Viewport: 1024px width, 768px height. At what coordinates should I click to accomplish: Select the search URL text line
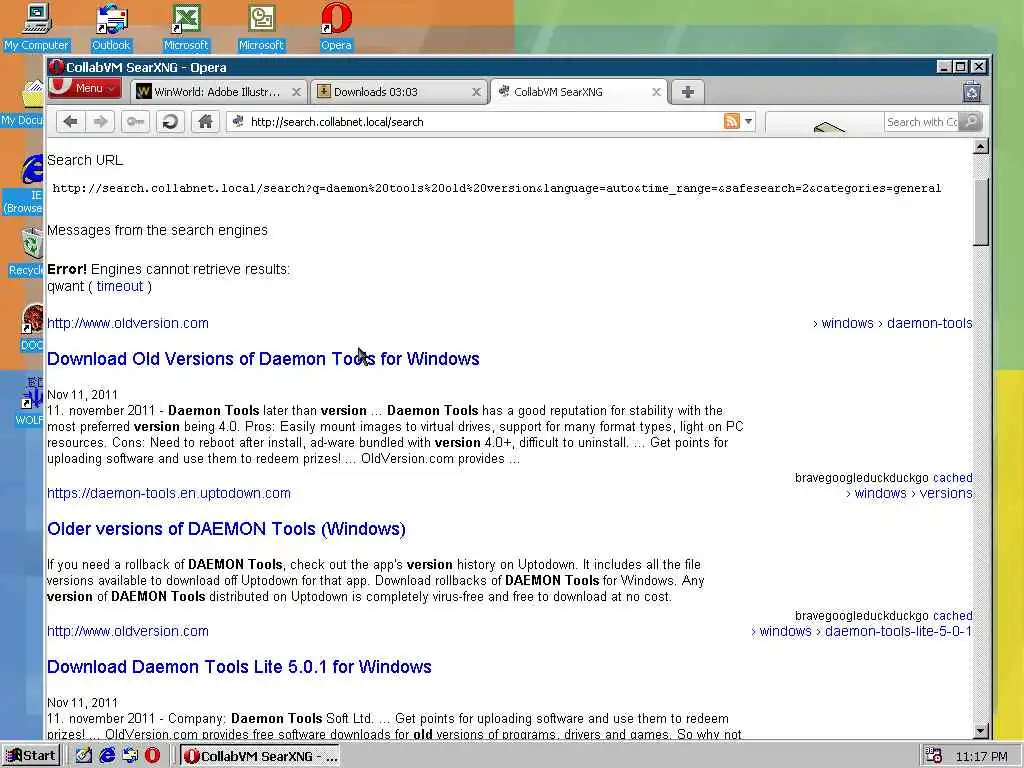coord(497,188)
